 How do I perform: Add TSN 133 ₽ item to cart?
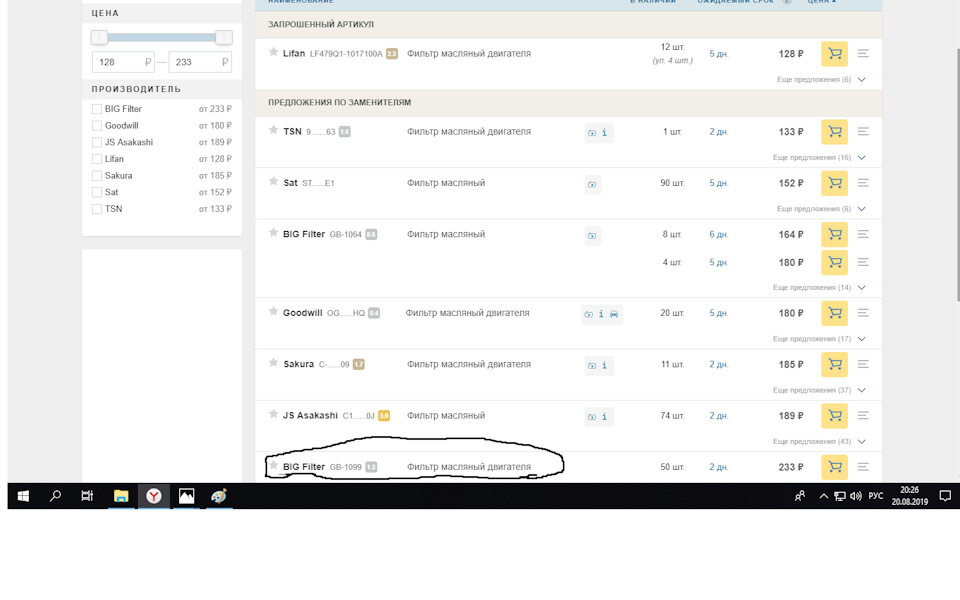834,132
